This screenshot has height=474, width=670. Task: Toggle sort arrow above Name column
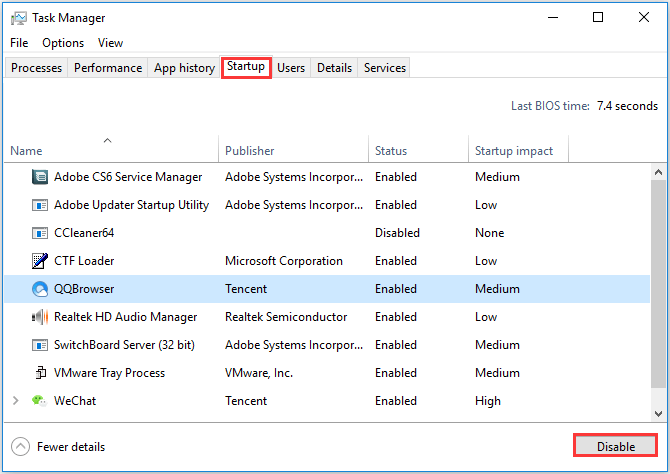(108, 140)
